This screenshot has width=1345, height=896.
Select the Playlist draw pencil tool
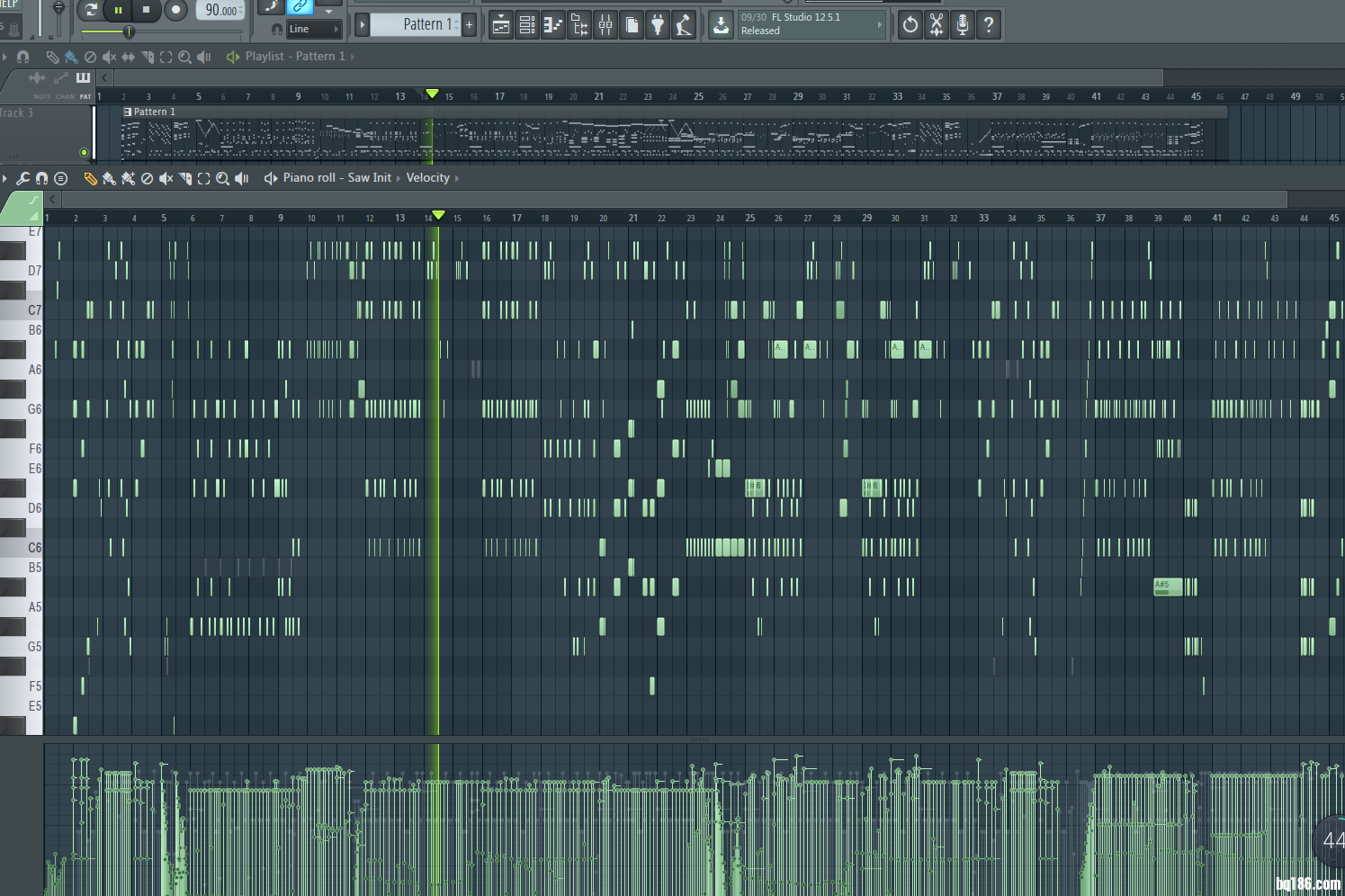(52, 57)
